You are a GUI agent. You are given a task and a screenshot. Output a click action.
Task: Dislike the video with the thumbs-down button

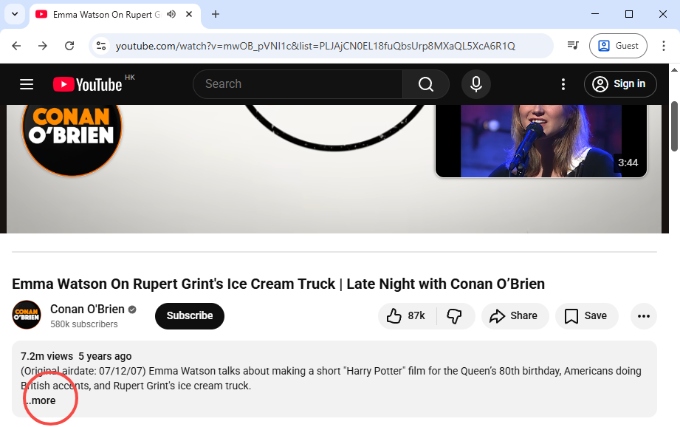(x=454, y=316)
